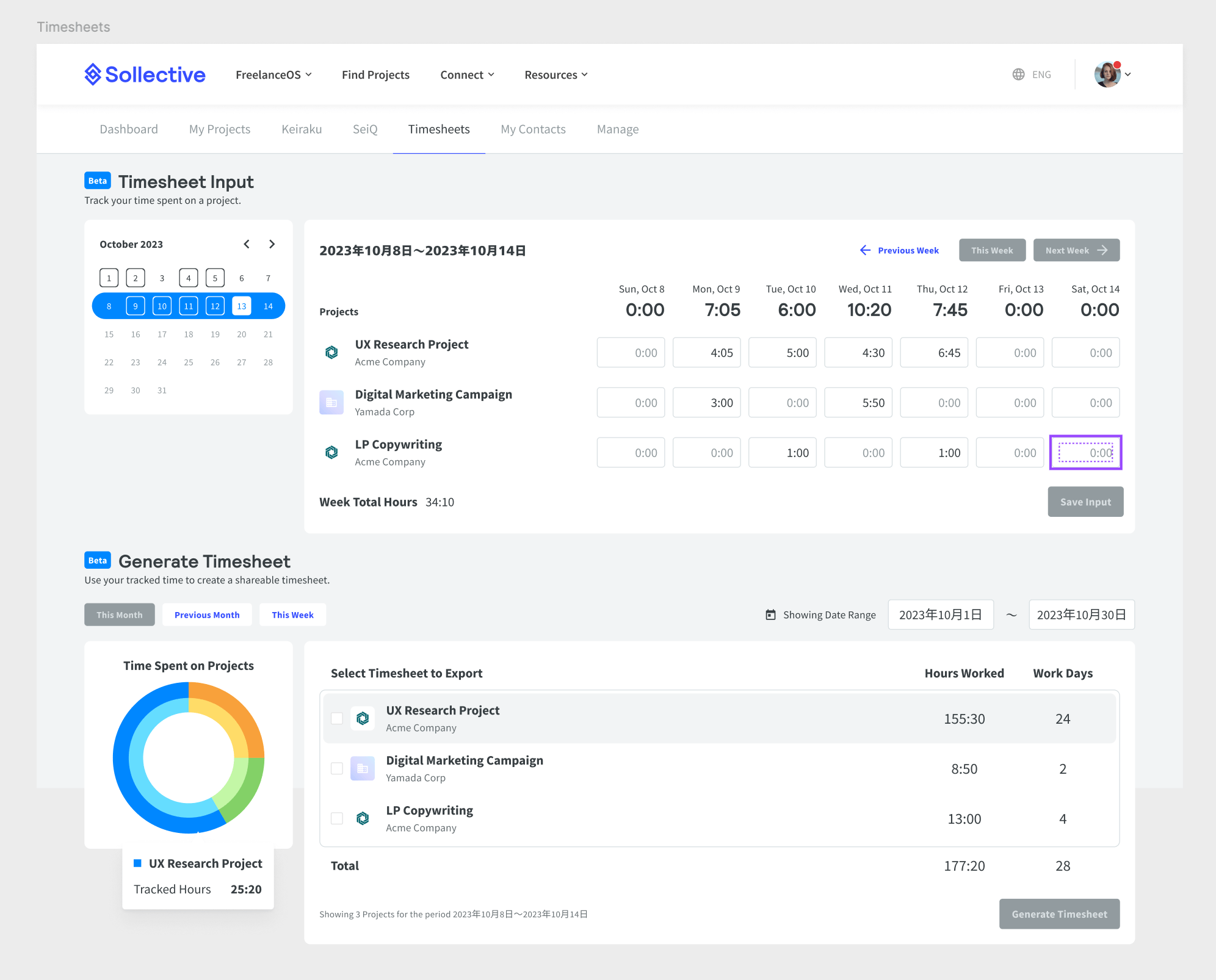The image size is (1216, 980).
Task: Open the Connect dropdown menu
Action: pyautogui.click(x=467, y=74)
